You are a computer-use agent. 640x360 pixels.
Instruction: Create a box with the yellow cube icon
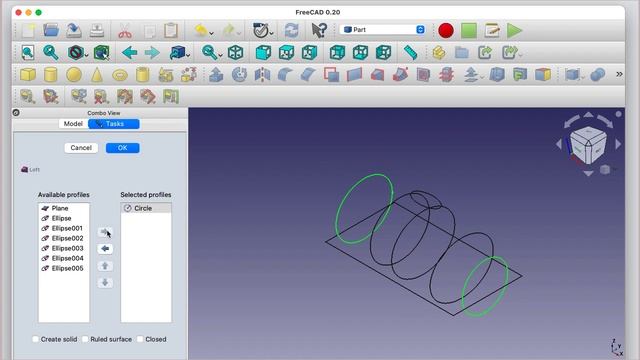click(28, 75)
